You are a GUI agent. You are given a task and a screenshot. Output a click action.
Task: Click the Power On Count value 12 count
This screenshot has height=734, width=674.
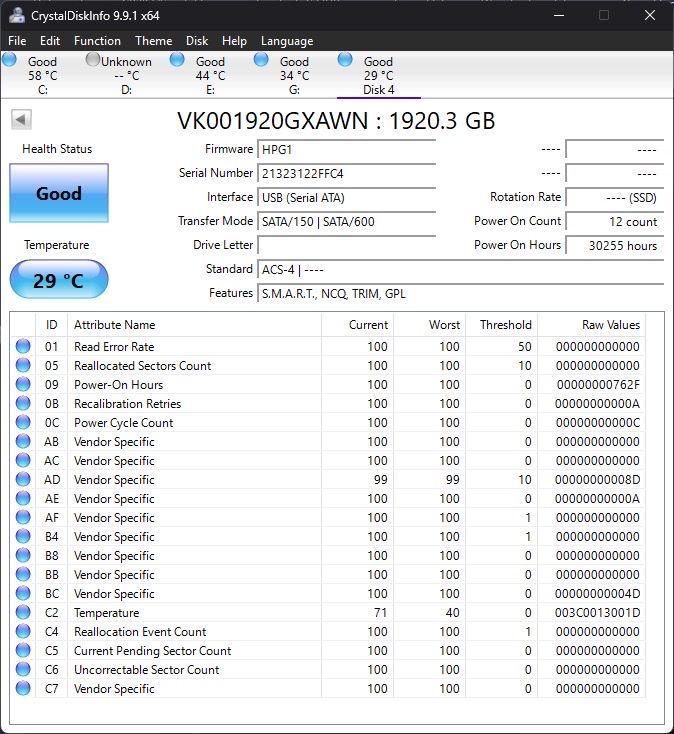click(615, 221)
